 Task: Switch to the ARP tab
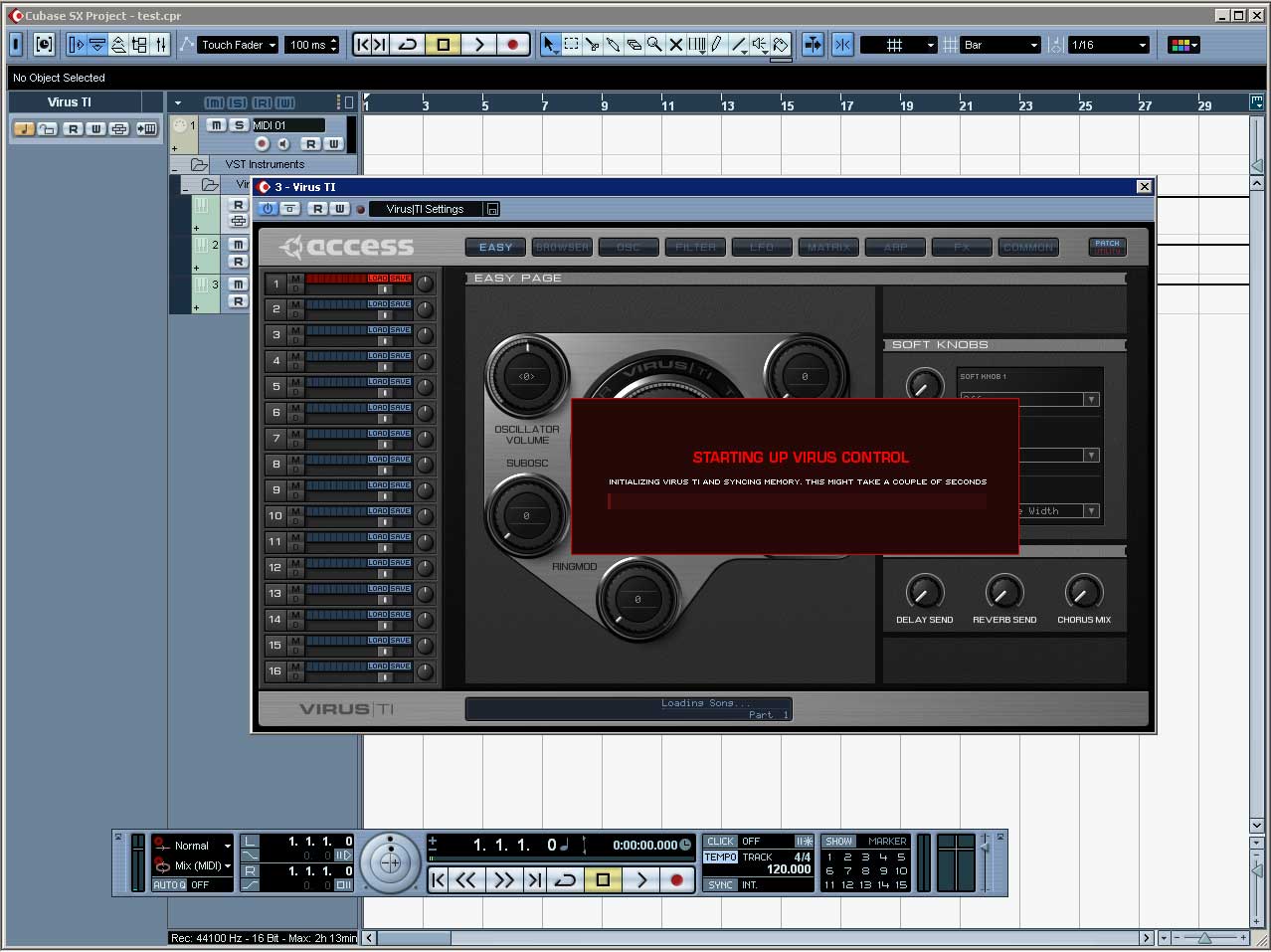tap(895, 247)
